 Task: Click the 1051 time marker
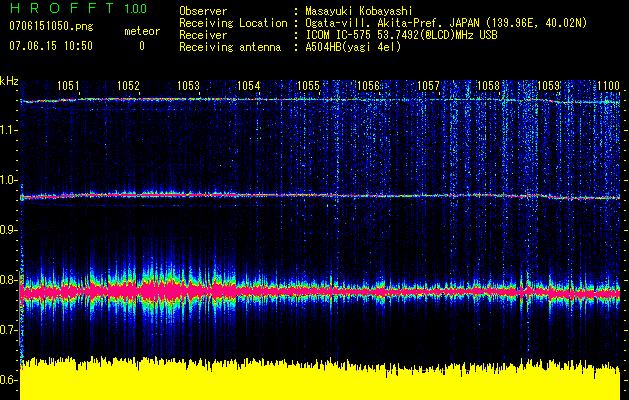coord(68,85)
